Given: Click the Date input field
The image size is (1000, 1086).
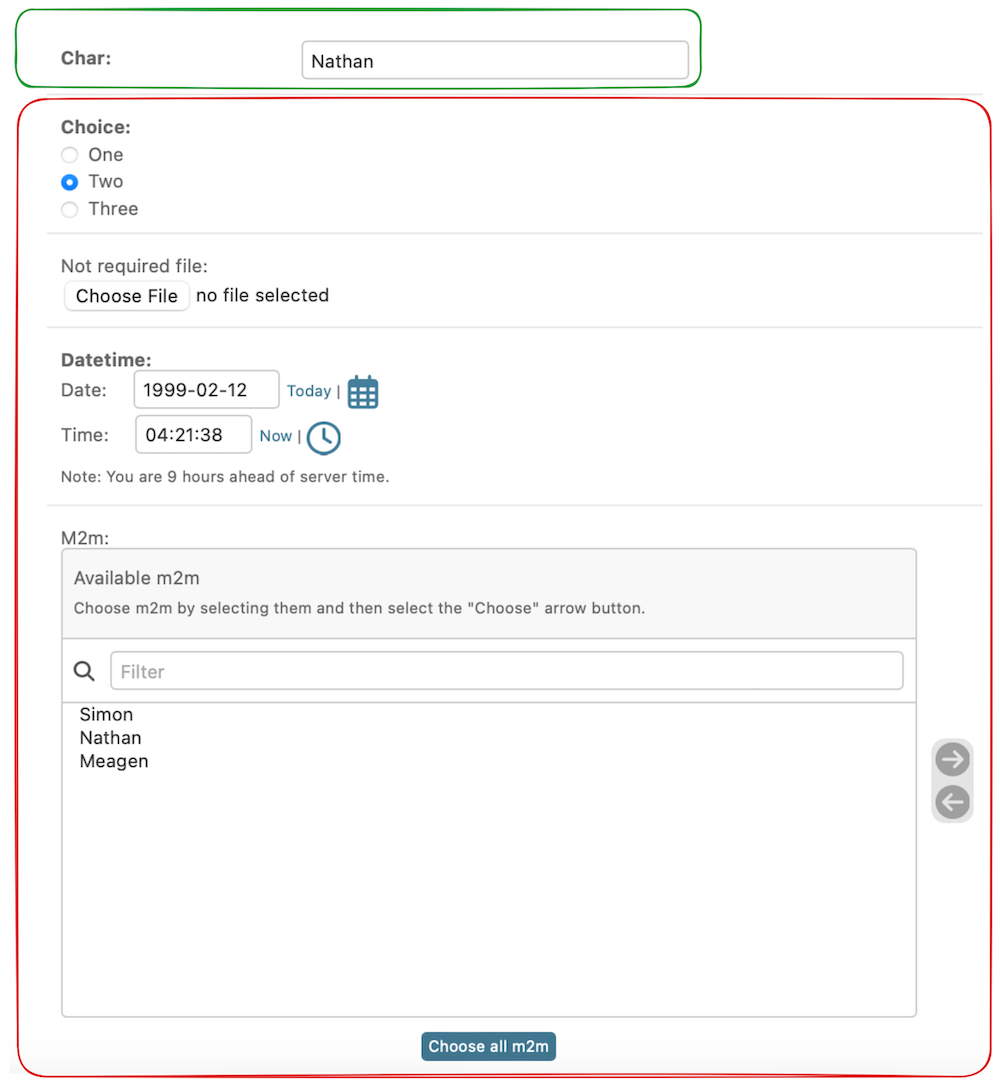Looking at the screenshot, I should pyautogui.click(x=206, y=390).
